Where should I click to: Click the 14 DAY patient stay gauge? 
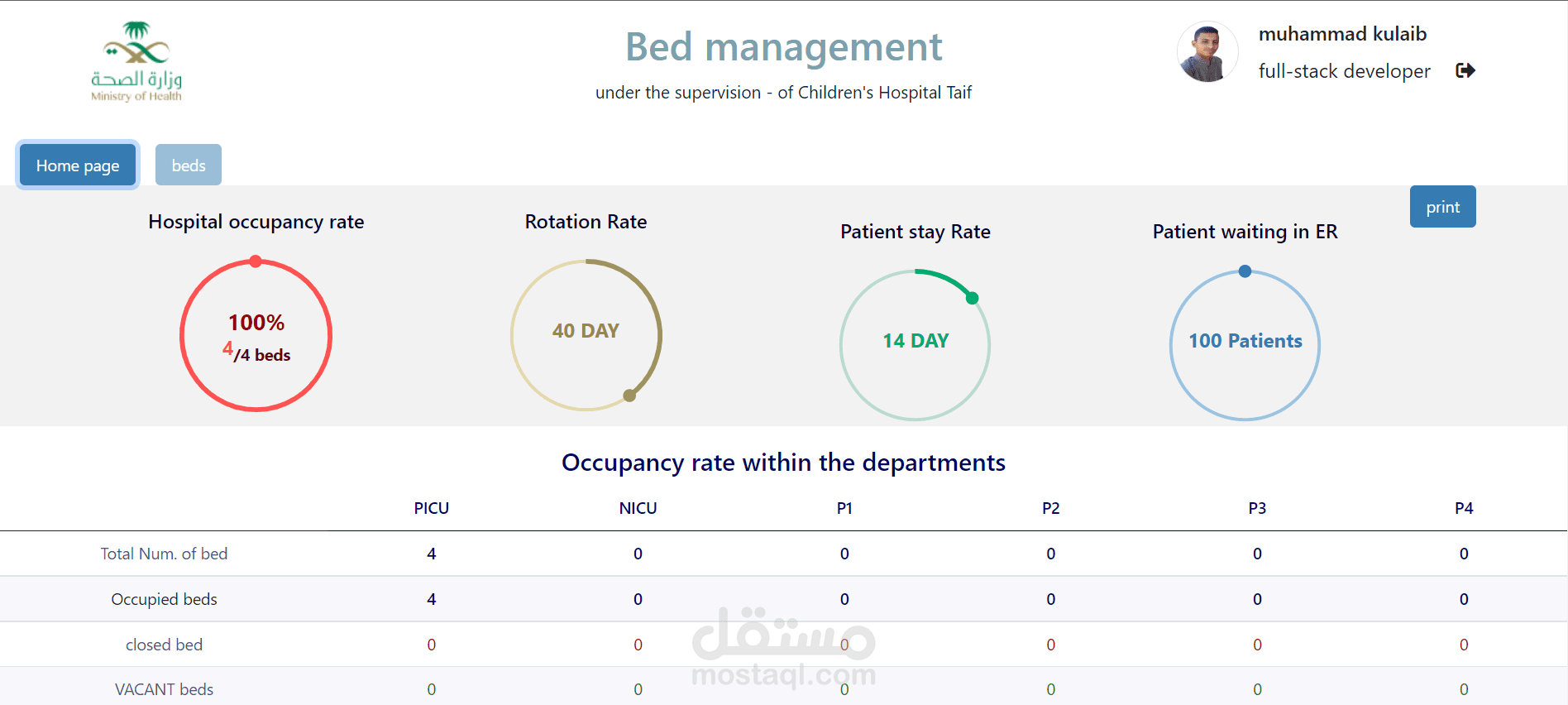click(915, 344)
